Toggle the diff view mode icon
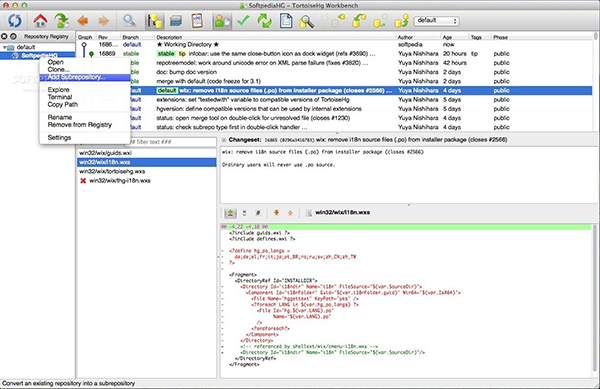Screen dimensions: 600x389 pos(230,213)
